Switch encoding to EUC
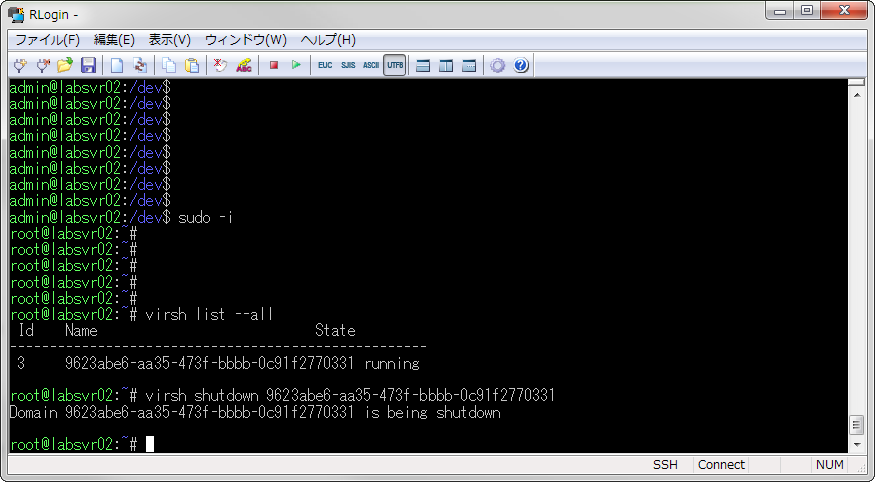The width and height of the screenshot is (875, 482). coord(325,65)
